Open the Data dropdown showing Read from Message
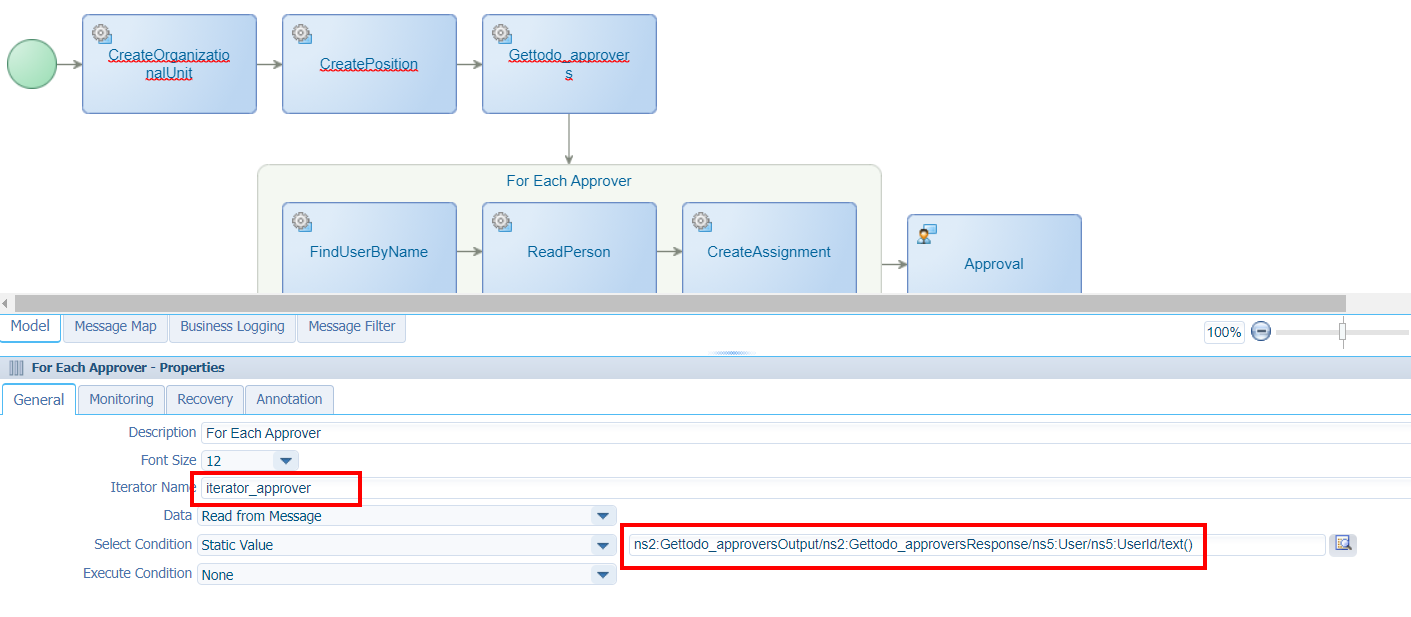The height and width of the screenshot is (617, 1411). click(x=602, y=516)
